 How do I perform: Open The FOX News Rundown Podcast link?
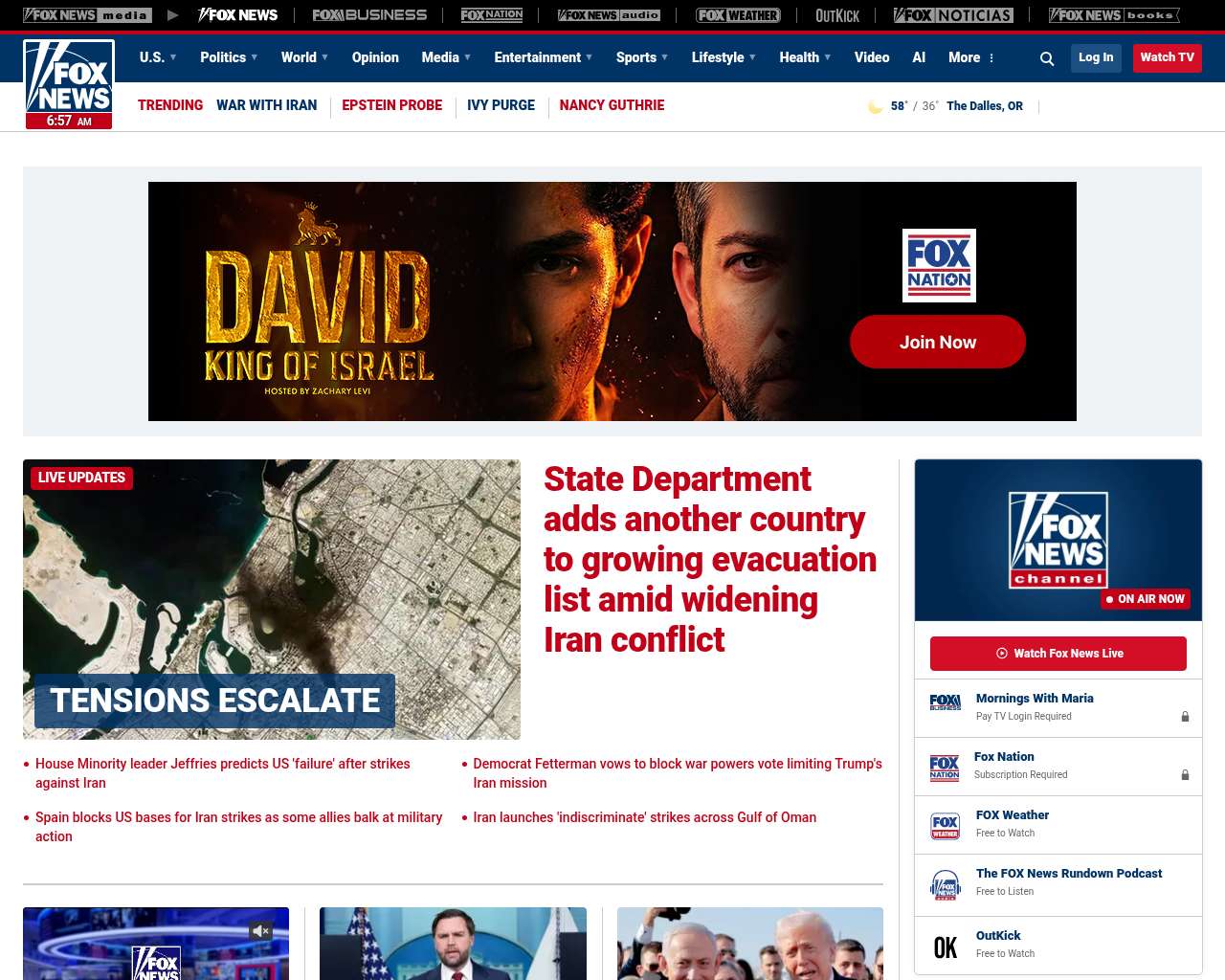(x=1069, y=874)
